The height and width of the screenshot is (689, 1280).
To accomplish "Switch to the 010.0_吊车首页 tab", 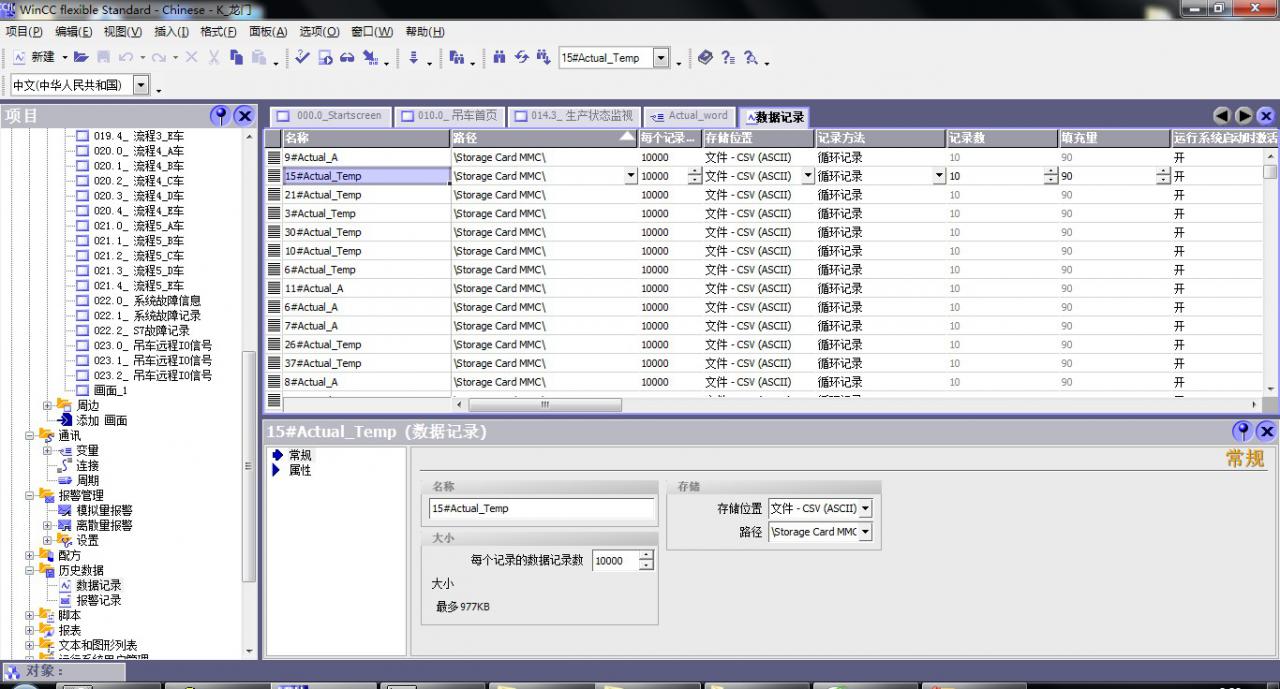I will [x=450, y=116].
